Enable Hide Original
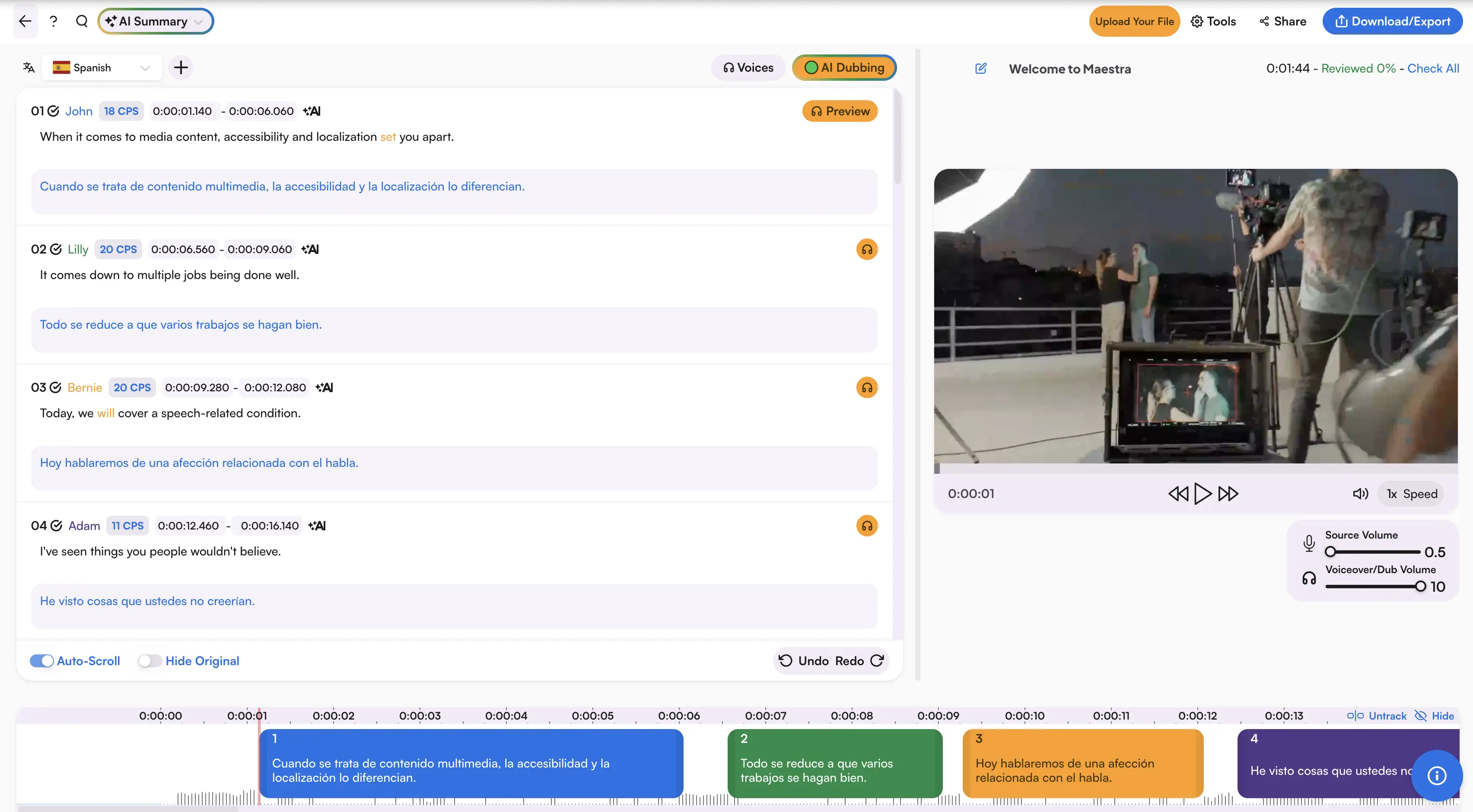The image size is (1473, 812). (x=150, y=660)
